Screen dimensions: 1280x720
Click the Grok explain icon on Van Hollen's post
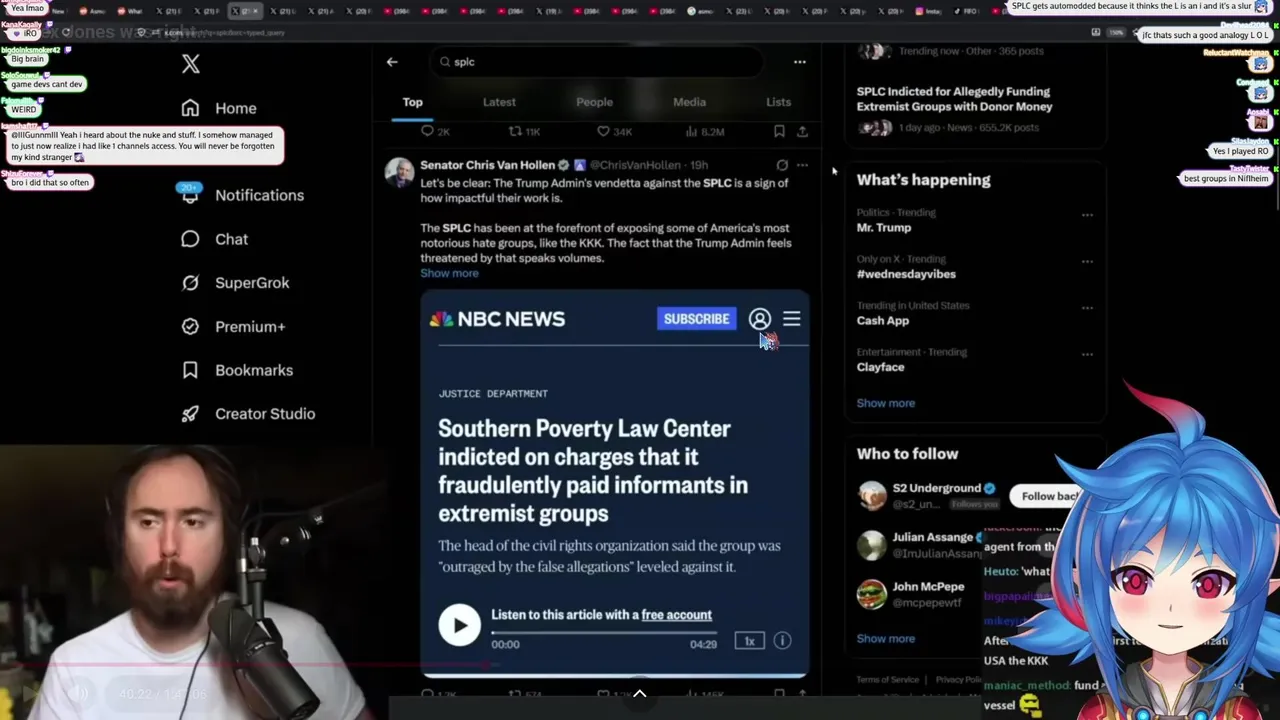coord(782,165)
